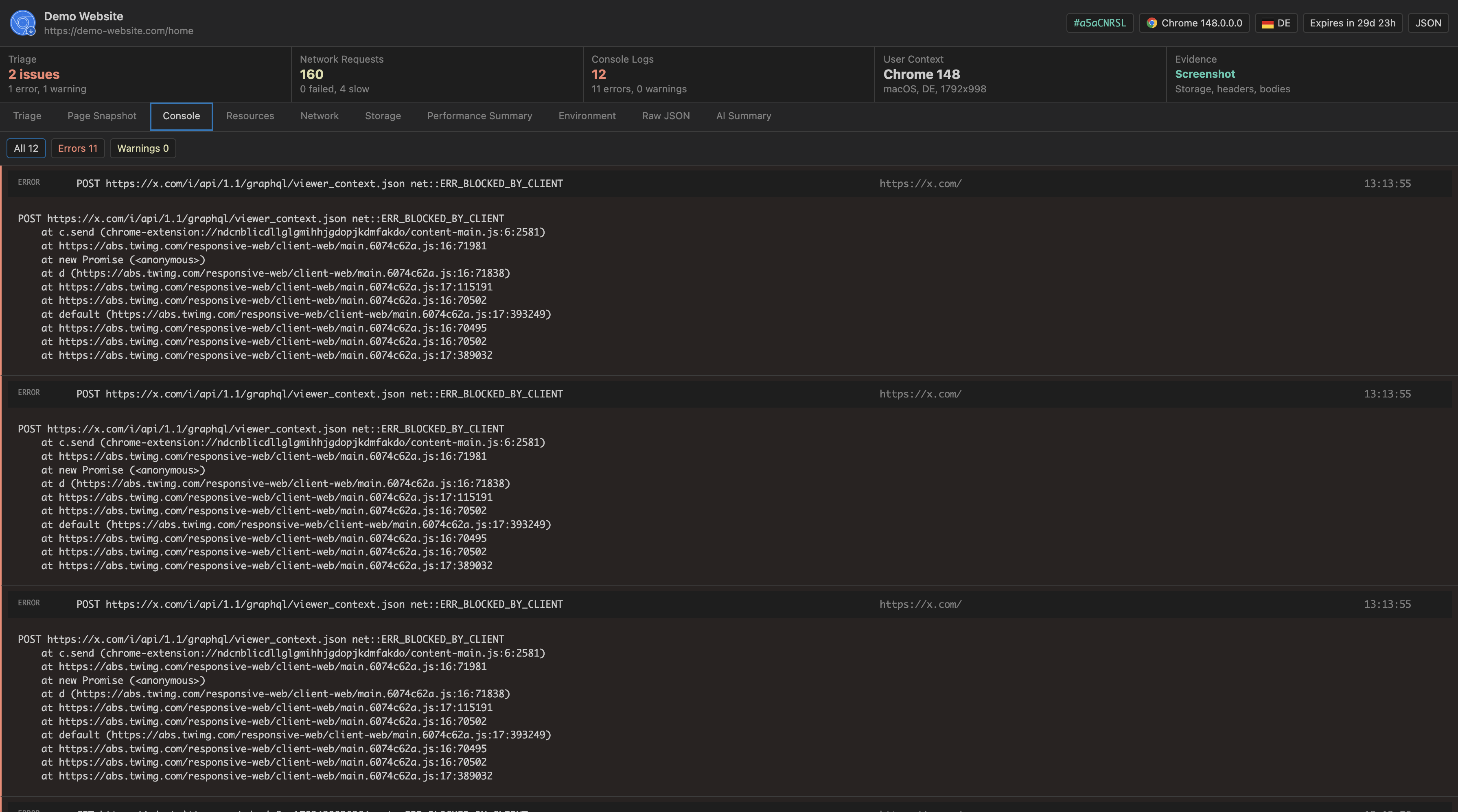Click '0 failed, 4 slow' network subtitle

335,89
